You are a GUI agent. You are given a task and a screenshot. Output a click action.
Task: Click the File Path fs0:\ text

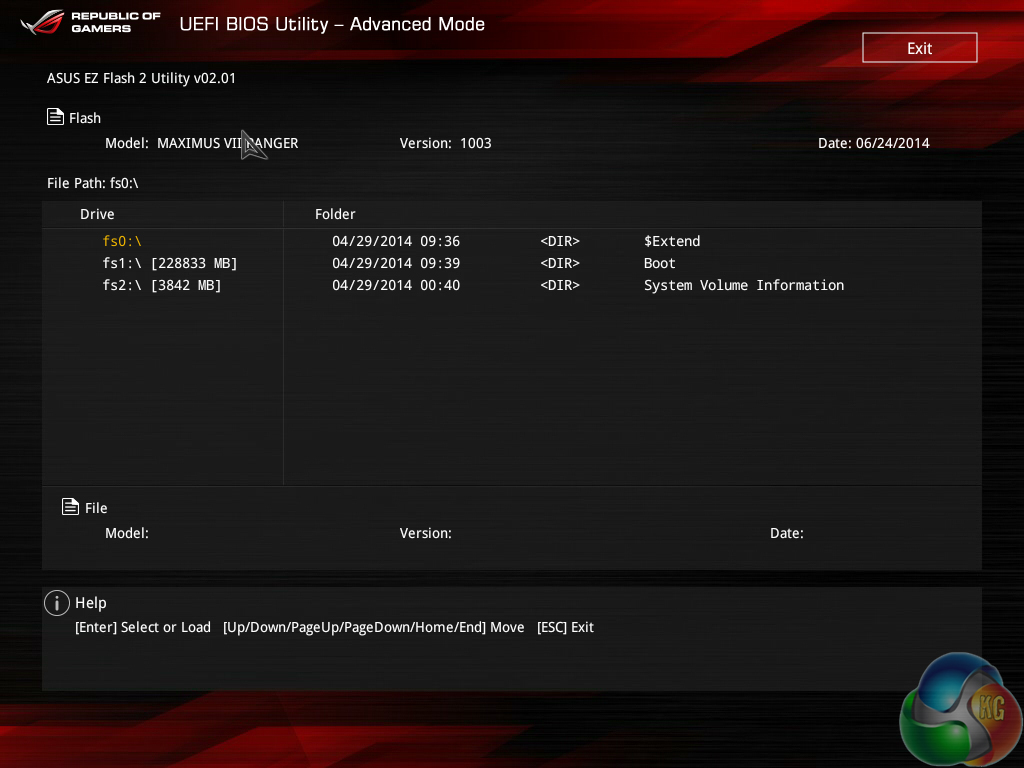click(93, 183)
